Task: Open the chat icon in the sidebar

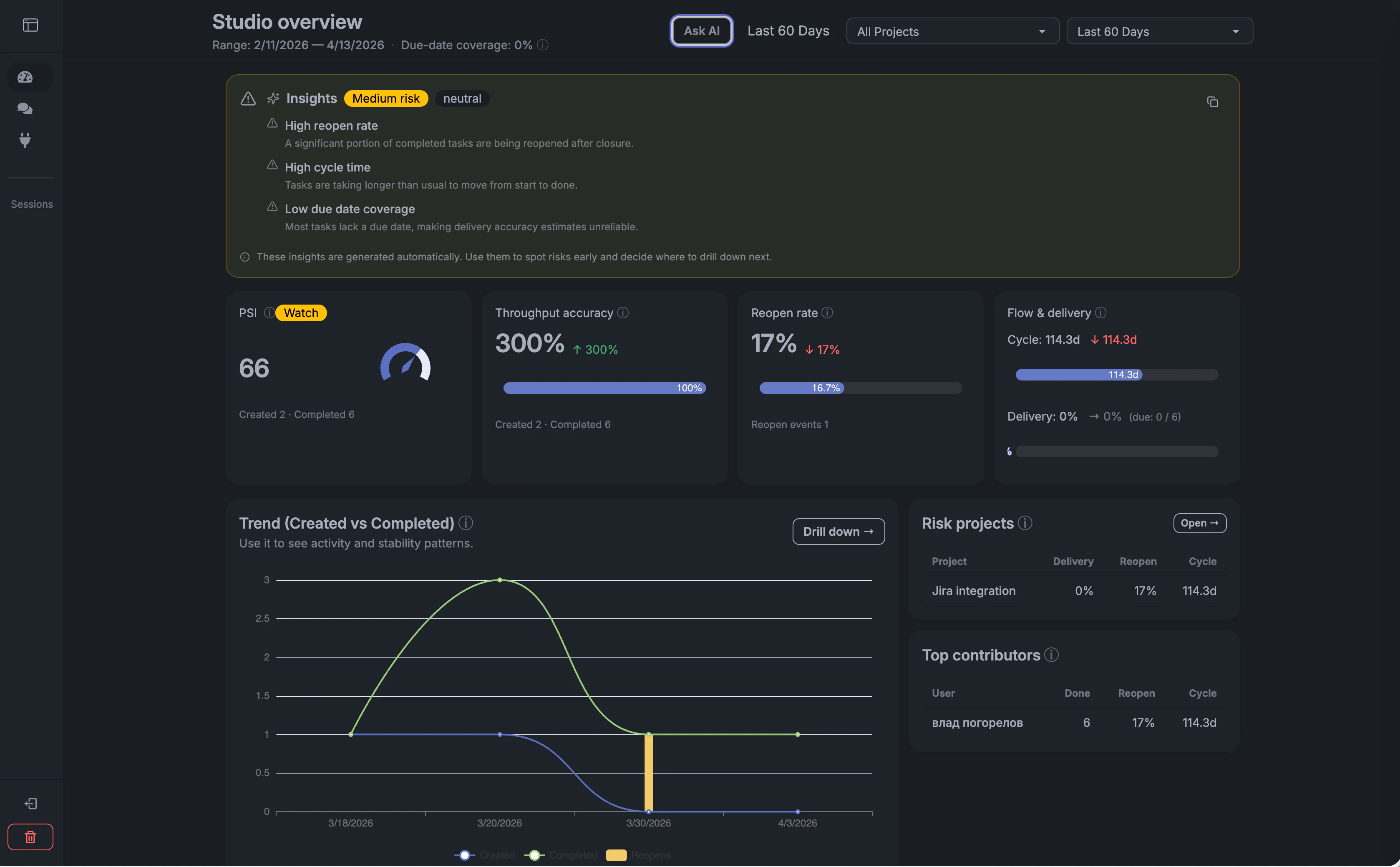Action: point(25,108)
